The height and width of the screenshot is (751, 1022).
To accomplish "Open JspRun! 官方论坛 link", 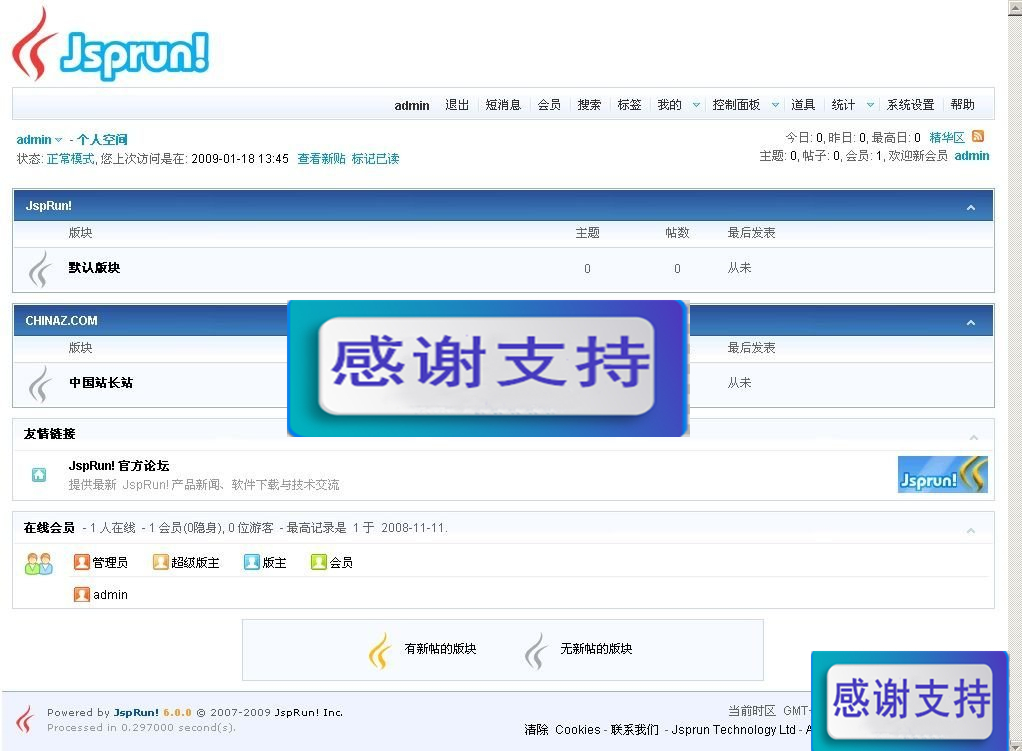I will (119, 465).
